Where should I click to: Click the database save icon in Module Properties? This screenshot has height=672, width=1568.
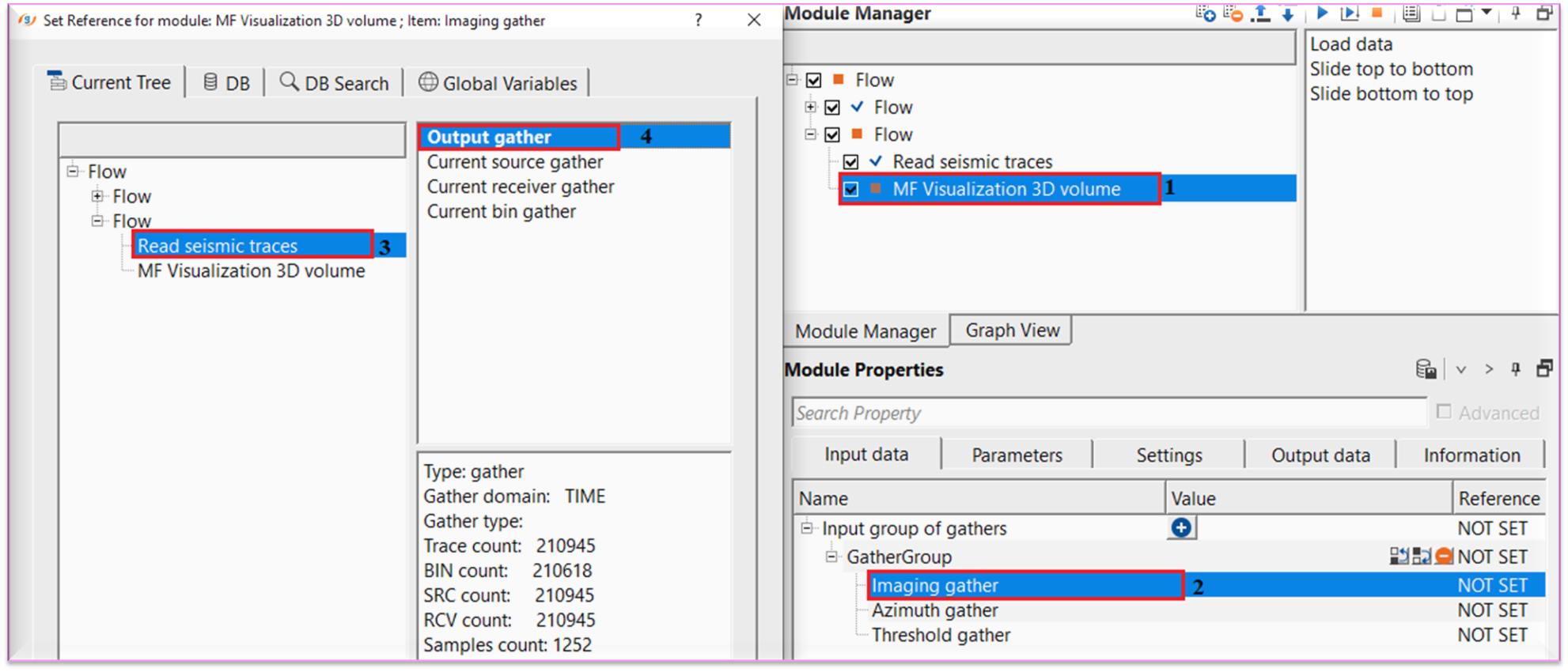[x=1426, y=369]
